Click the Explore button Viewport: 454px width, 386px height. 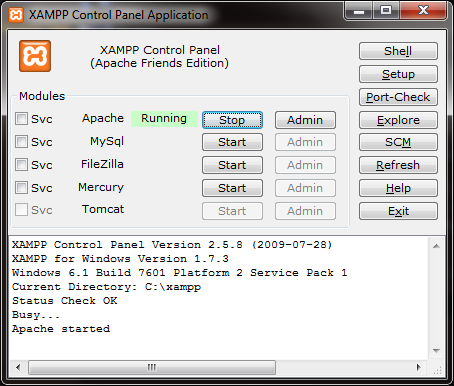[398, 120]
